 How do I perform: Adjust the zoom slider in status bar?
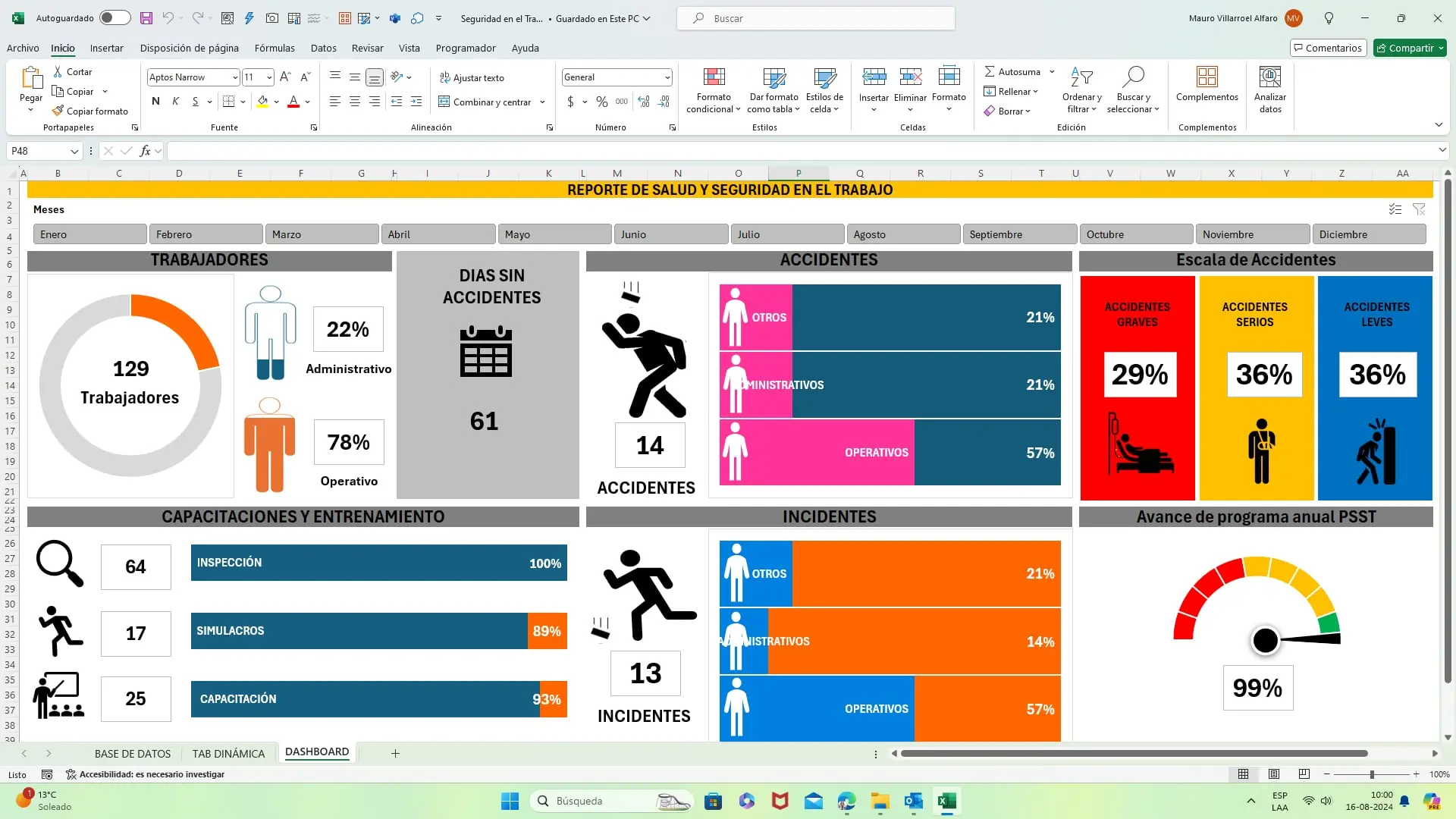point(1371,774)
